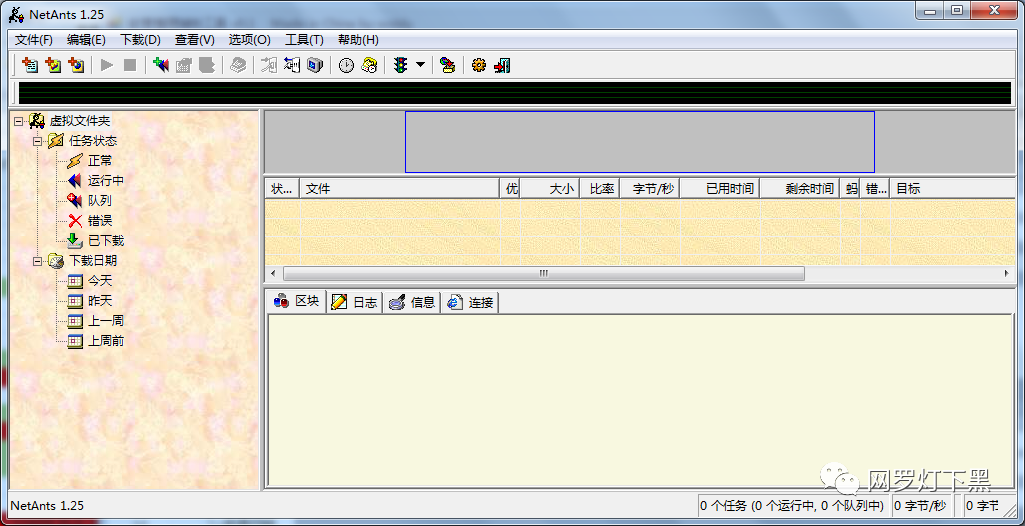1025x526 pixels.
Task: Collapse the 下载日期 tree branch
Action: 38,261
